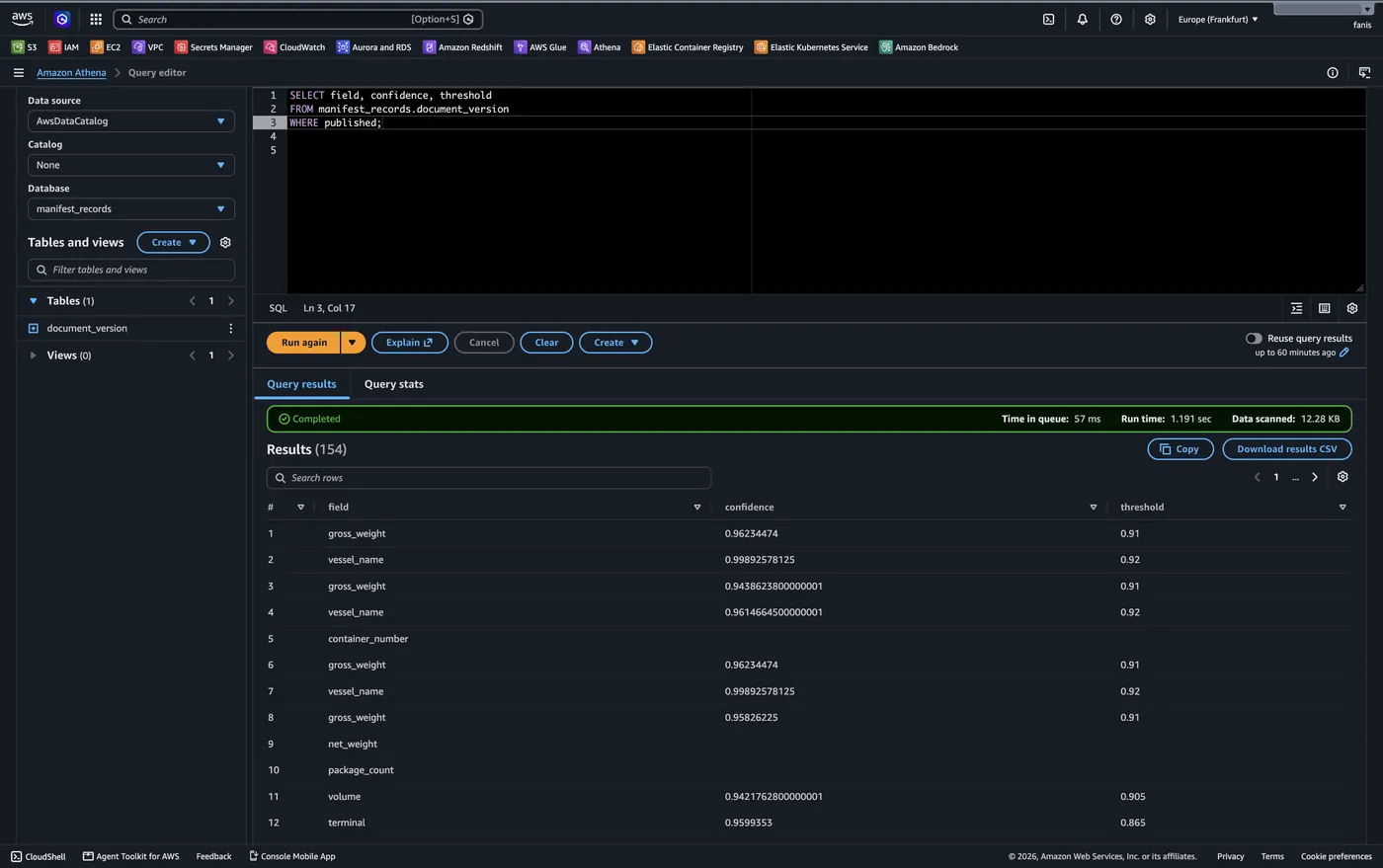The height and width of the screenshot is (868, 1383).
Task: Select container_number result cell
Action: (367, 639)
